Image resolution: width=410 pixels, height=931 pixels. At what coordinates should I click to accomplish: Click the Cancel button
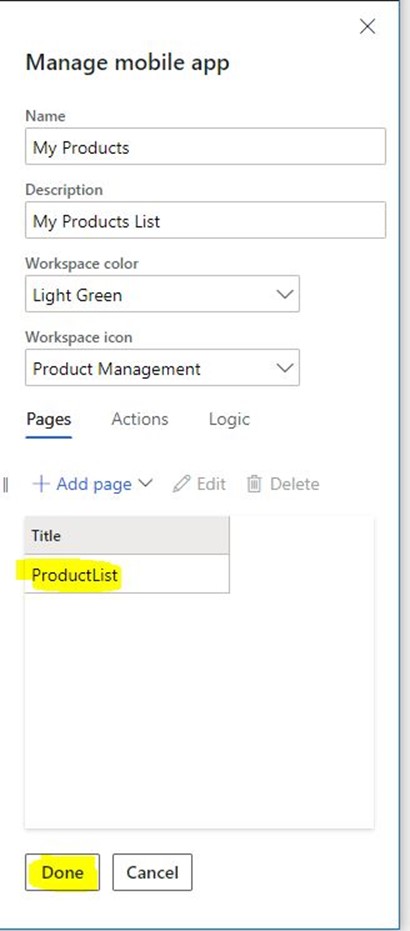[x=152, y=872]
